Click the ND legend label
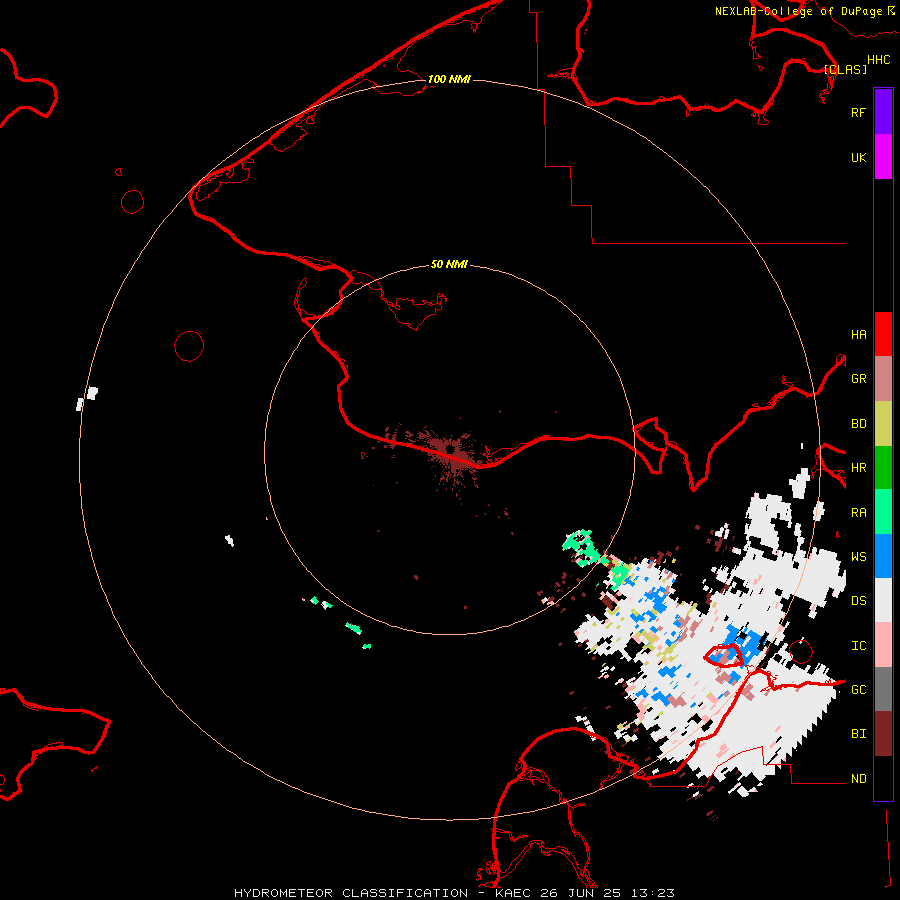The image size is (900, 900). click(x=858, y=779)
